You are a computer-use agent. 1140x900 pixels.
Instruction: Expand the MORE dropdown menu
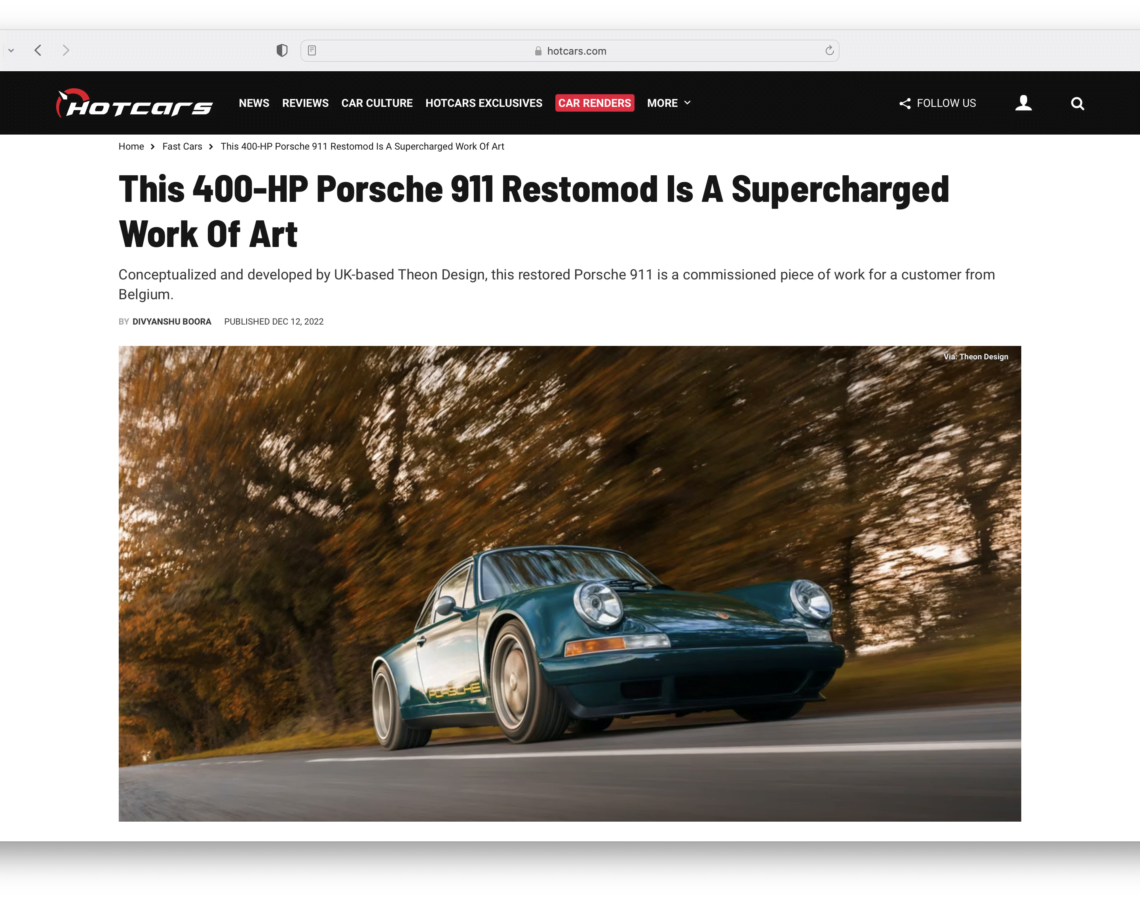pos(668,103)
